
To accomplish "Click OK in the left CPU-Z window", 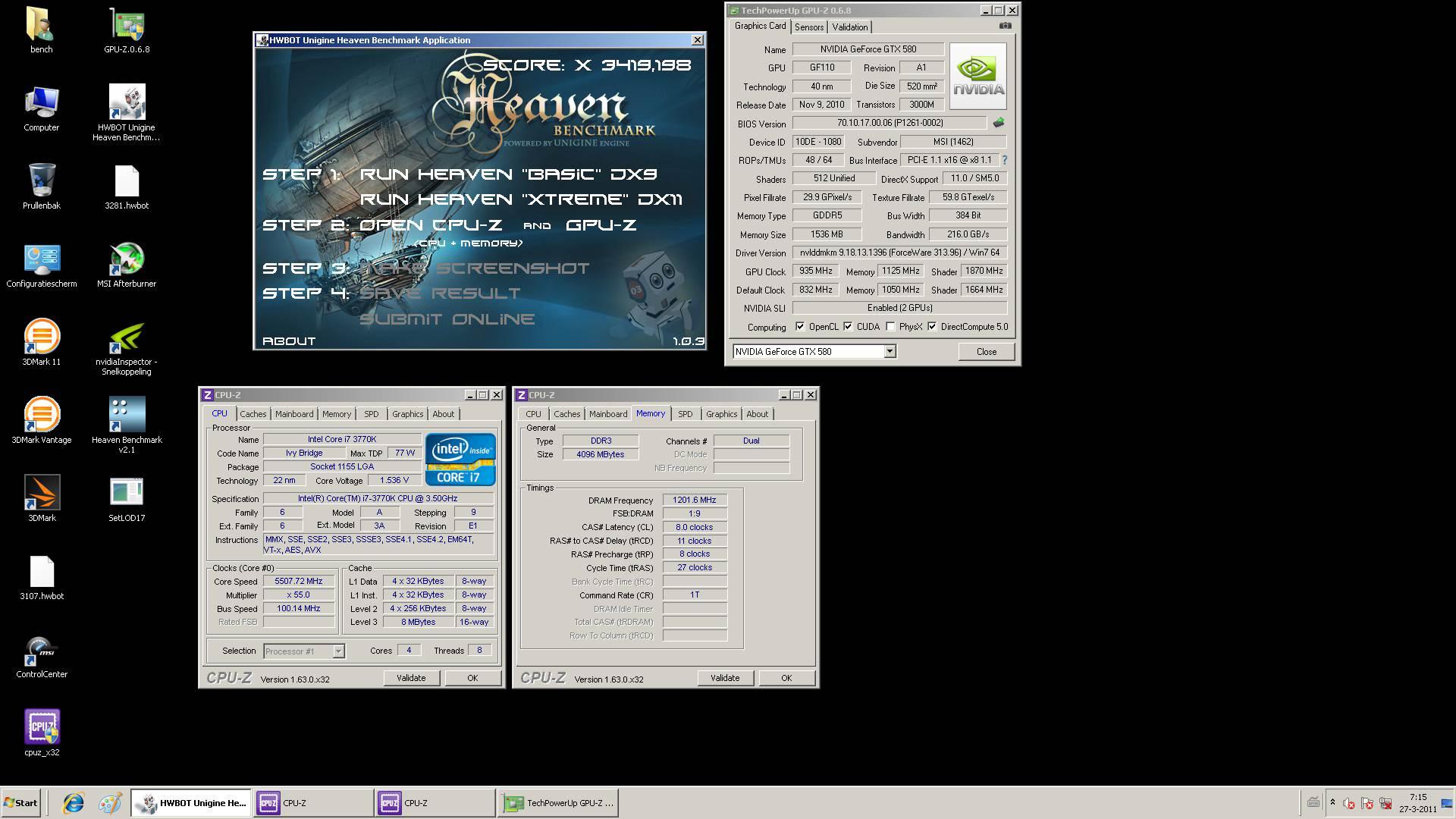I will pos(472,678).
